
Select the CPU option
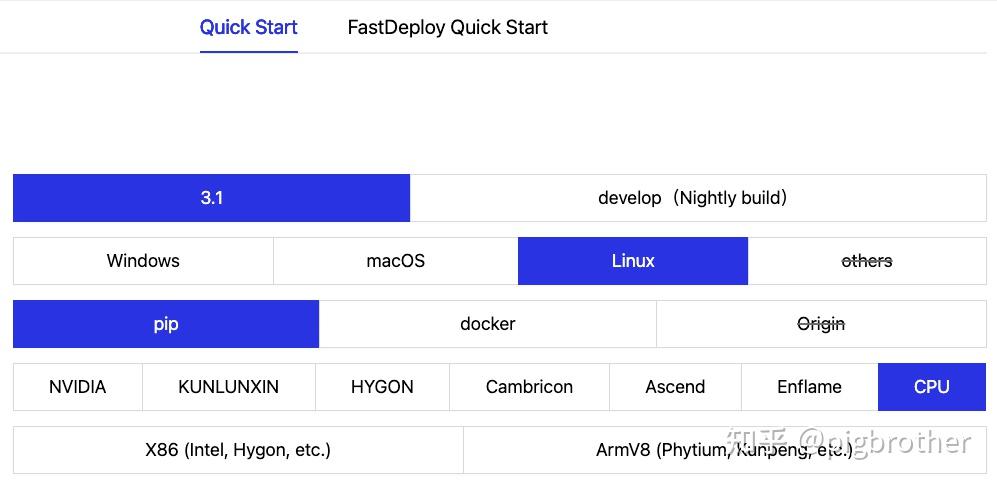tap(931, 387)
